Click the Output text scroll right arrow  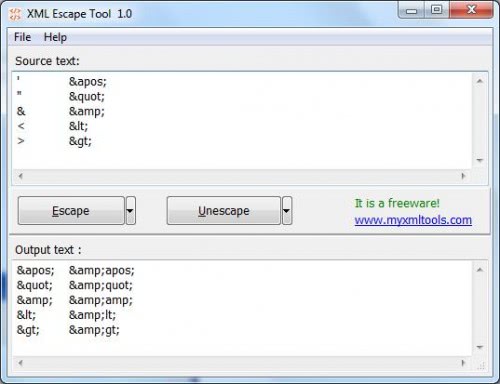coord(463,363)
